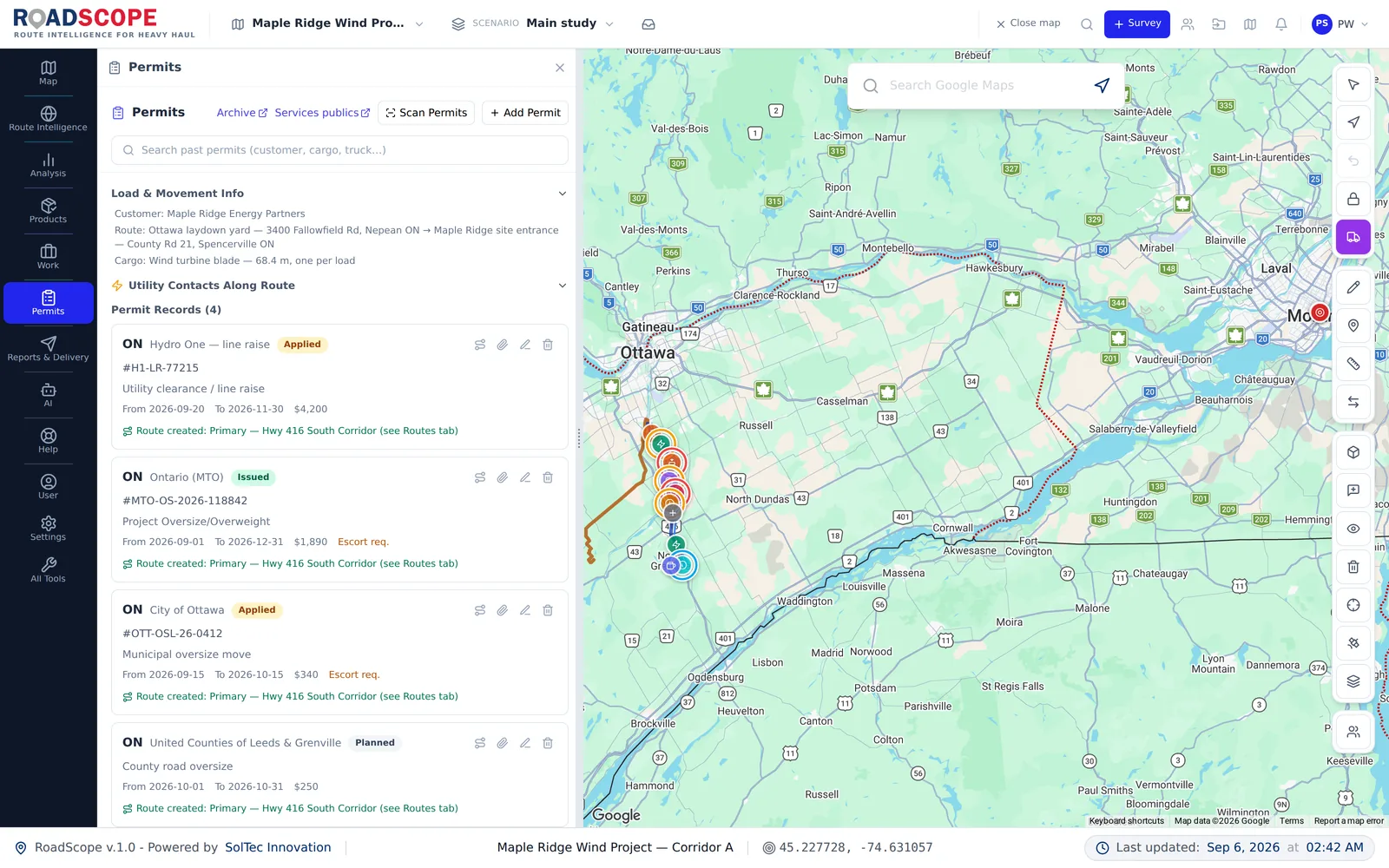Open the project dropdown Maple Ridge Wind Pro...
Viewport: 1389px width, 868px height.
[x=327, y=23]
